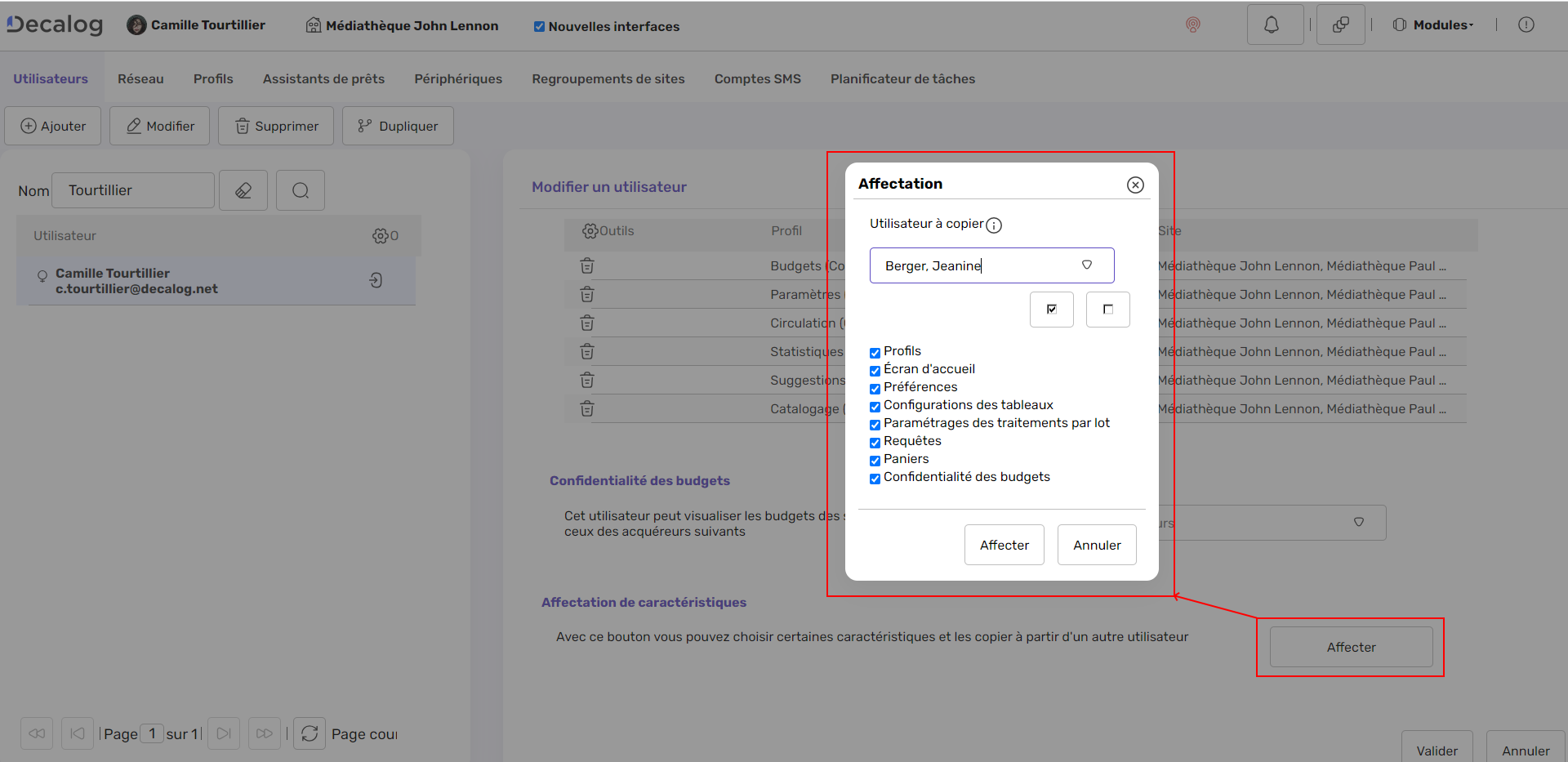Edit the page number input field
The height and width of the screenshot is (762, 1568).
point(152,733)
